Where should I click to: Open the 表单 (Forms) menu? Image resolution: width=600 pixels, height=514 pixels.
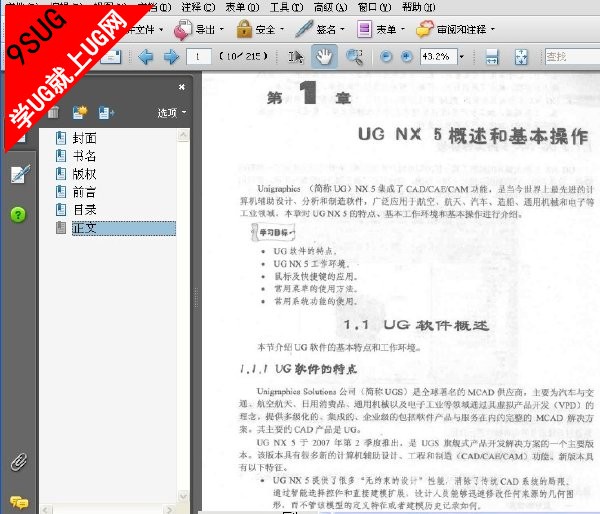(x=242, y=7)
